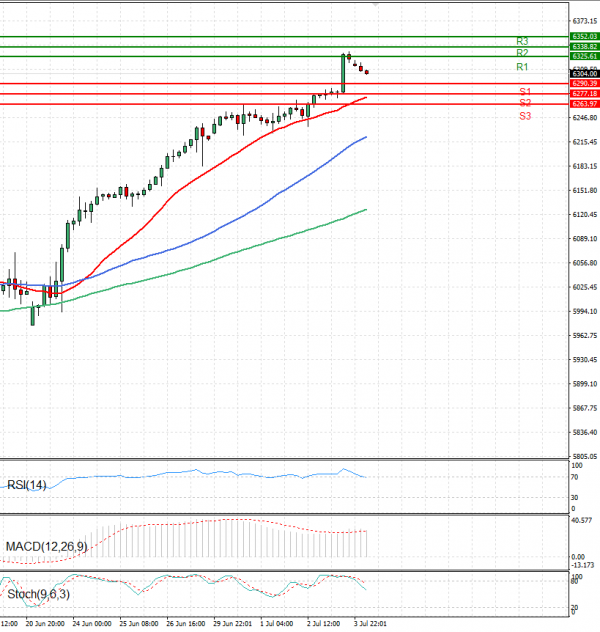Select the 6290.39 support price tag
Image resolution: width=600 pixels, height=632 pixels.
coord(585,83)
